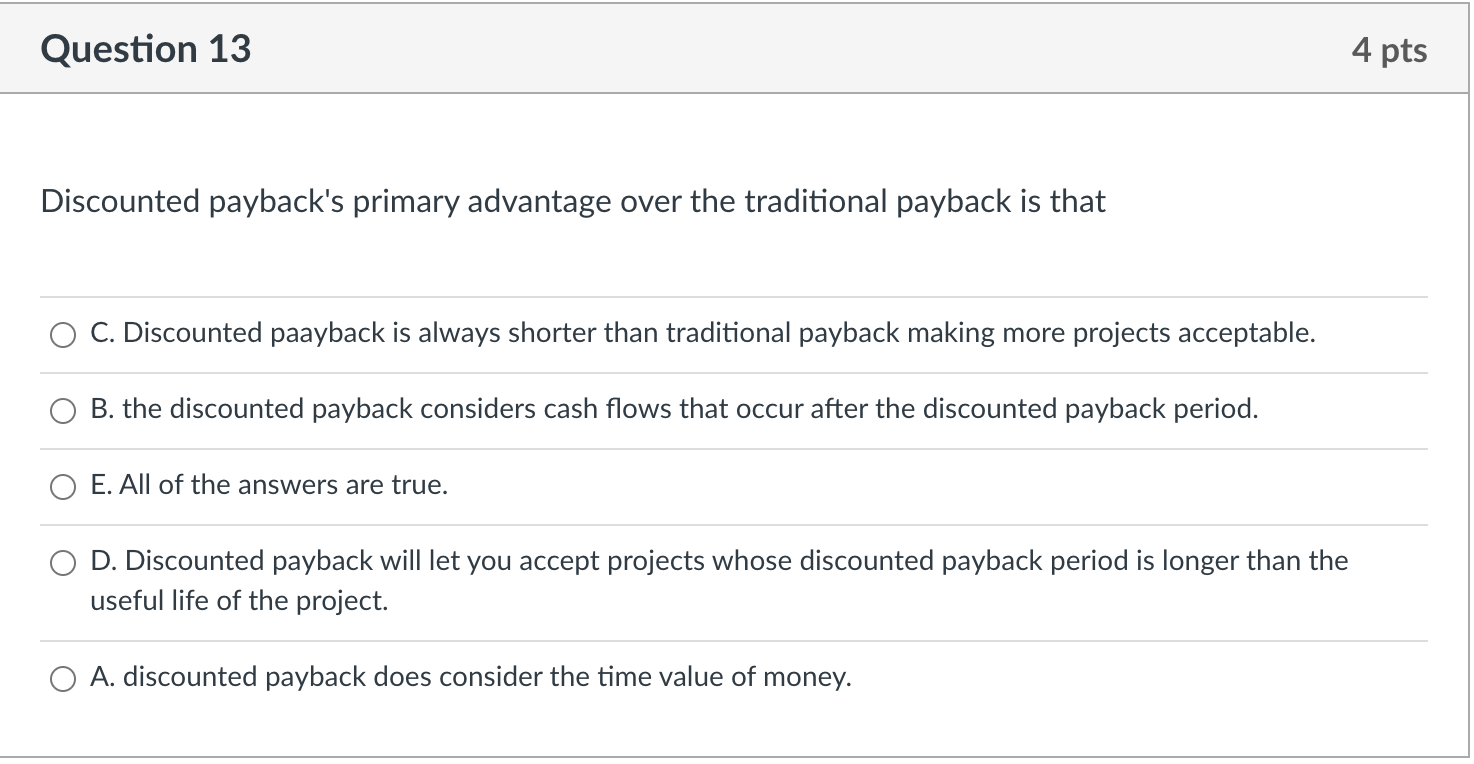Screen dimensions: 1474x764
Task: Select radio button for option E
Action: click(63, 486)
